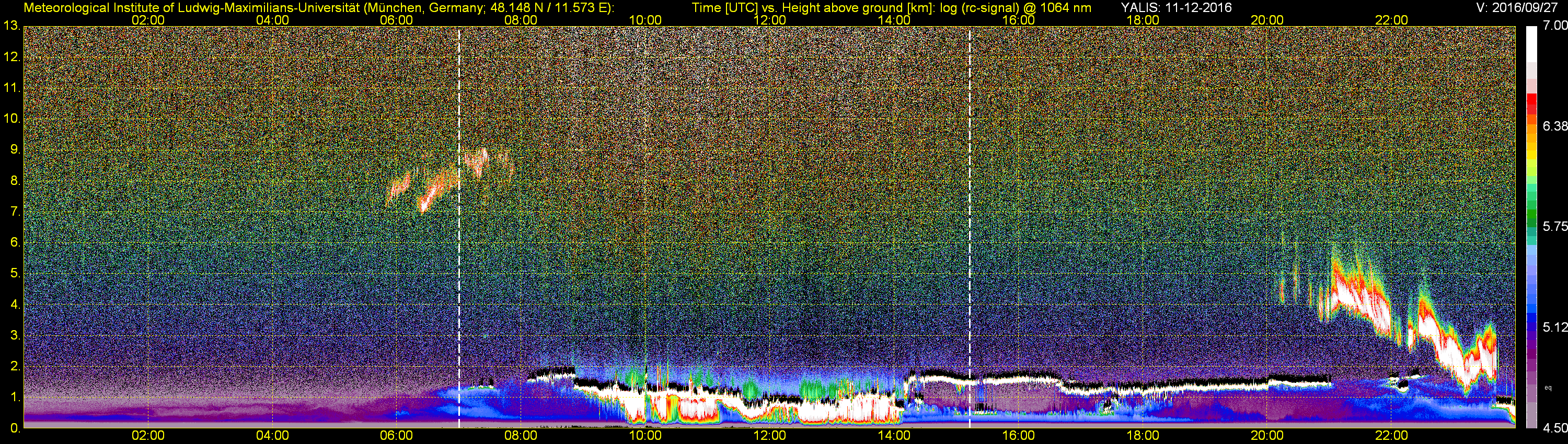1568x444 pixels.
Task: Click the 4 km height axis label
Action: (x=15, y=304)
